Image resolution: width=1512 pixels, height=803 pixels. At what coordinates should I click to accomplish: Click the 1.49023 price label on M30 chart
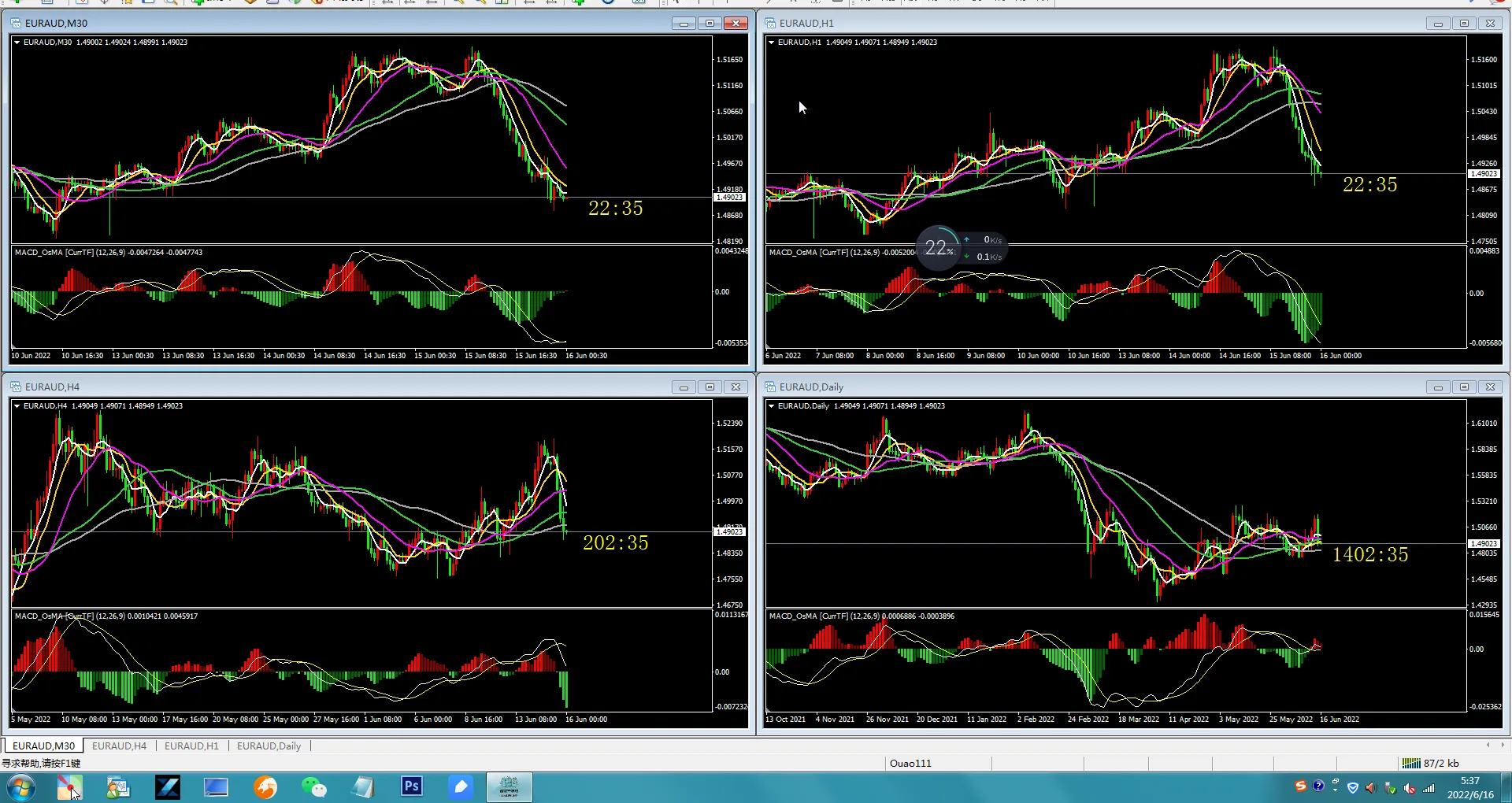(730, 198)
